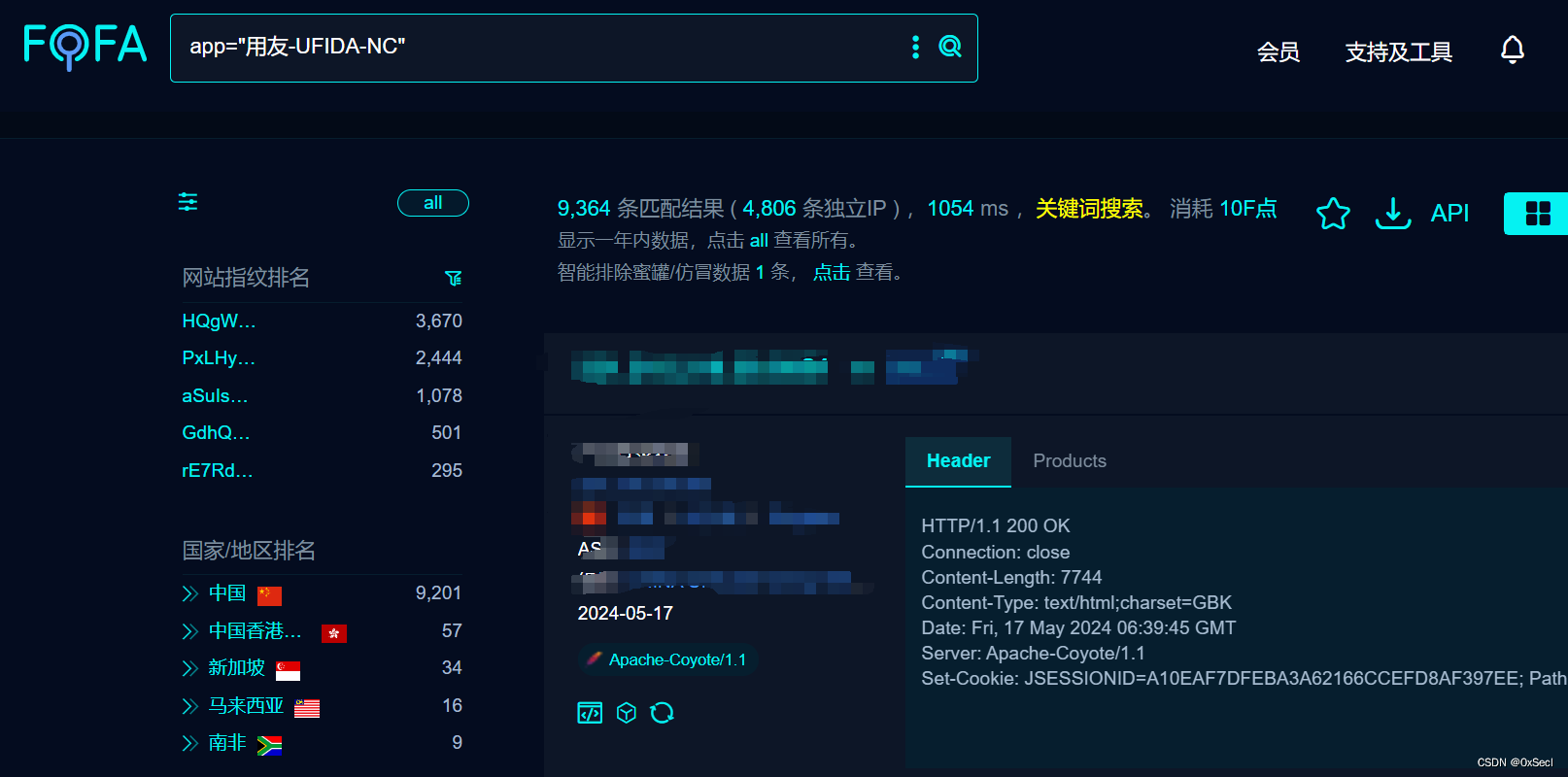The image size is (1568, 777).
Task: Click the South Africa flag icon
Action: (269, 745)
